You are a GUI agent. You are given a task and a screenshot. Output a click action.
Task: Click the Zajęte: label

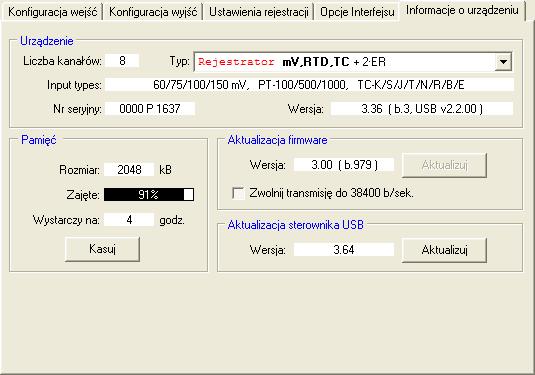click(x=83, y=195)
